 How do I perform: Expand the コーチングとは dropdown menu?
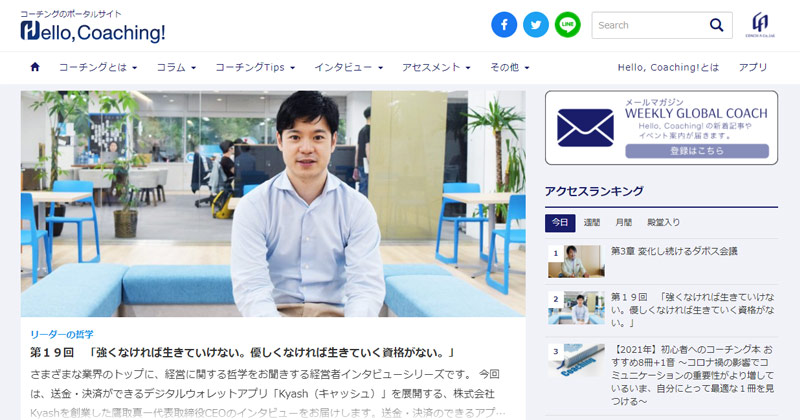(x=98, y=67)
